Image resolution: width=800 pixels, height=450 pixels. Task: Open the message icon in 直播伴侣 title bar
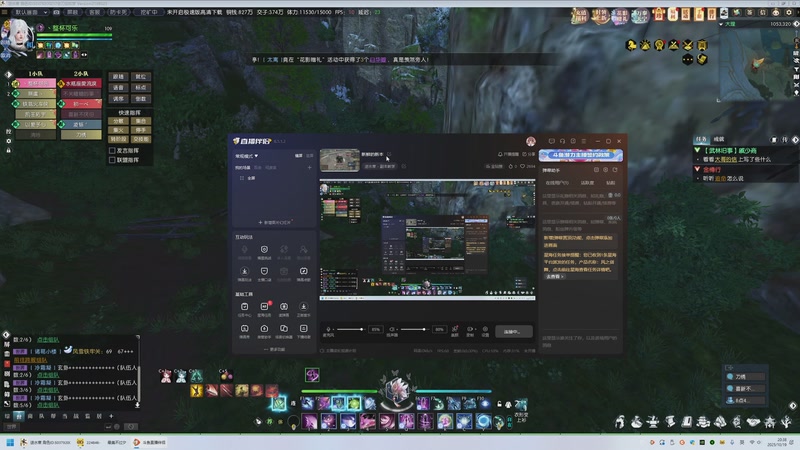[552, 141]
